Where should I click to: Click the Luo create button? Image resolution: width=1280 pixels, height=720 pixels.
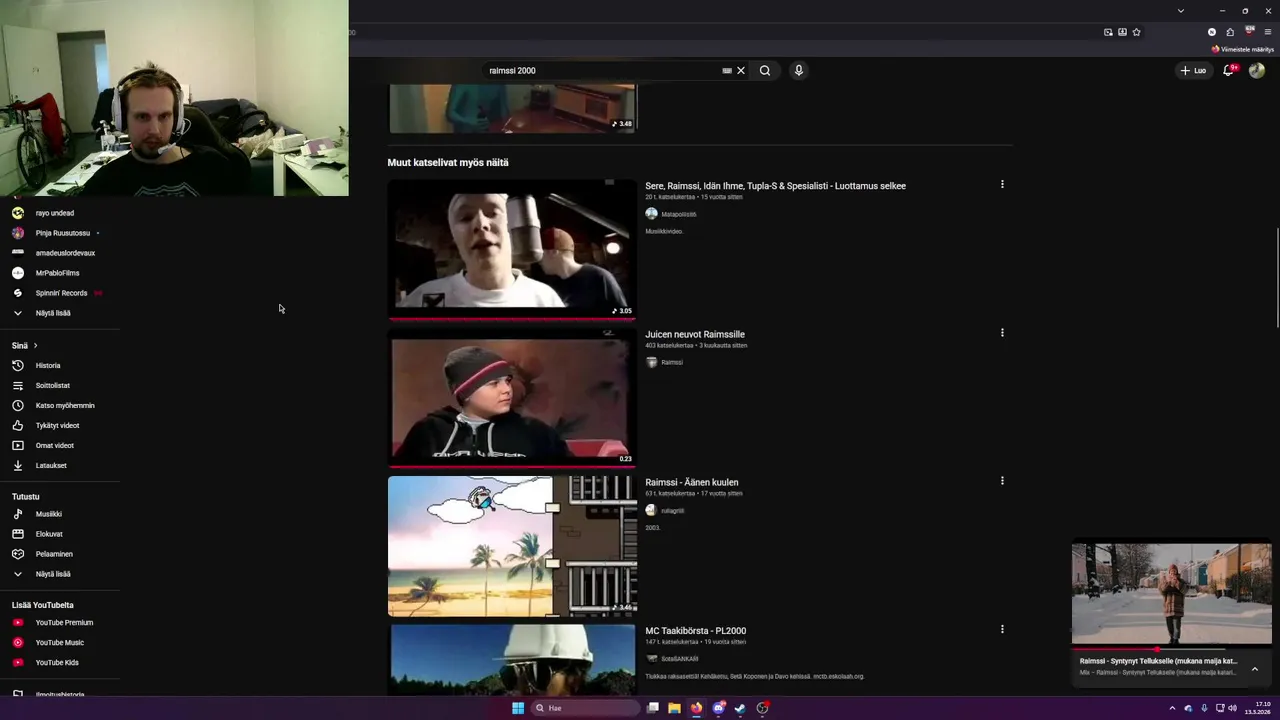pos(1193,71)
